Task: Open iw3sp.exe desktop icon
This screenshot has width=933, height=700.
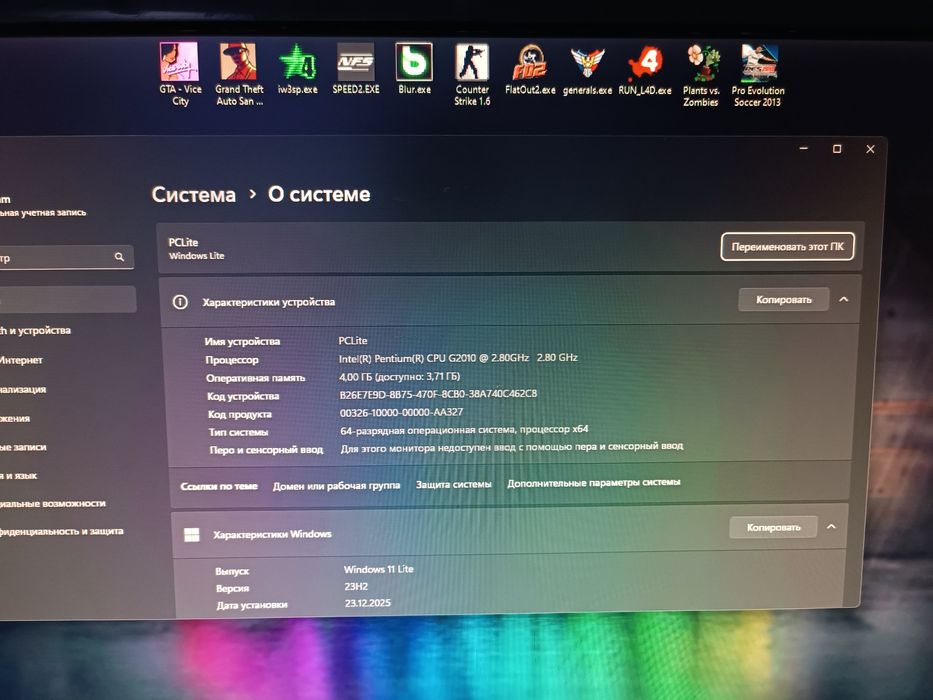Action: pyautogui.click(x=297, y=70)
